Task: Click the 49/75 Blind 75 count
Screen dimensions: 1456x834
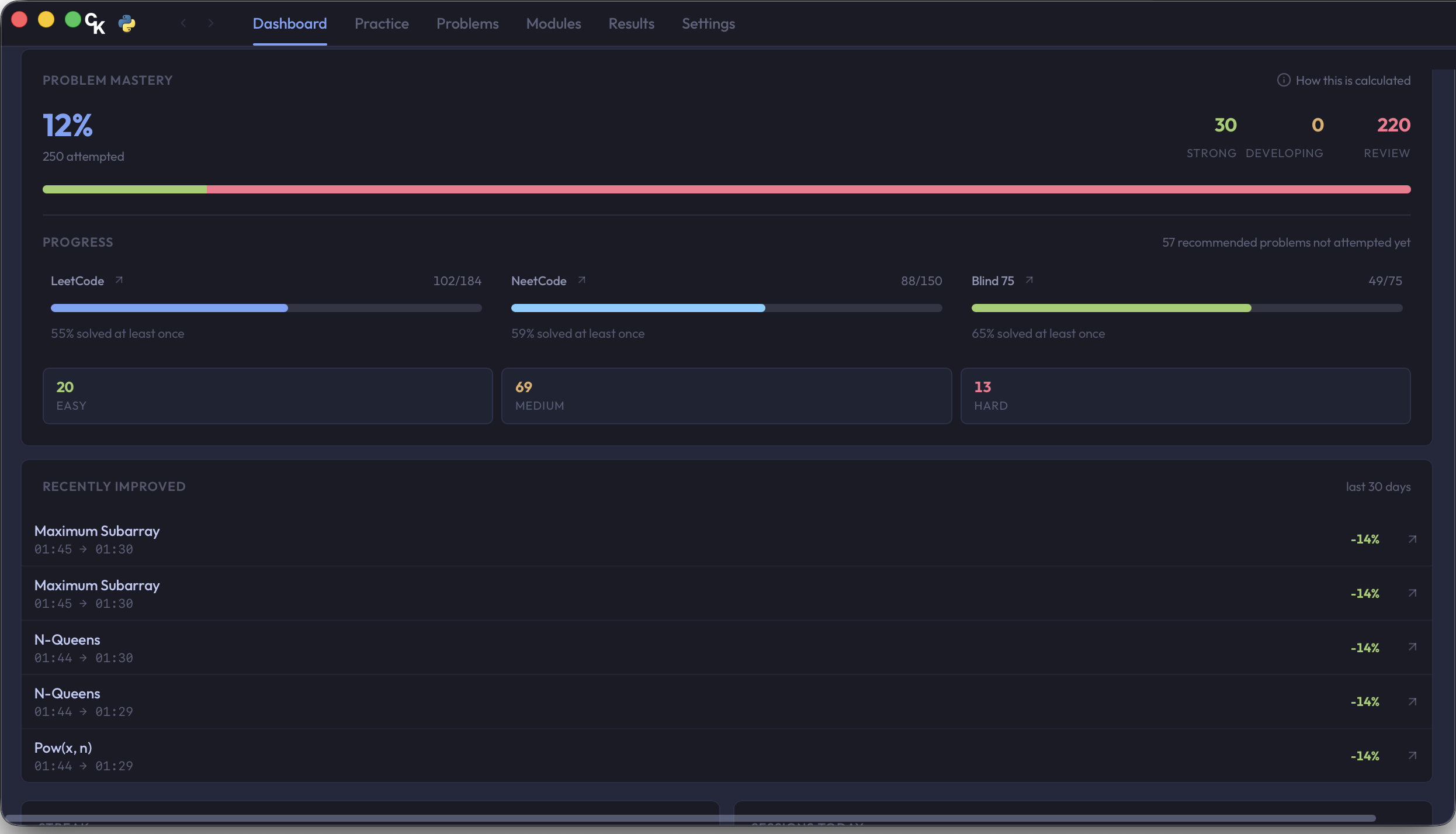Action: [x=1385, y=281]
